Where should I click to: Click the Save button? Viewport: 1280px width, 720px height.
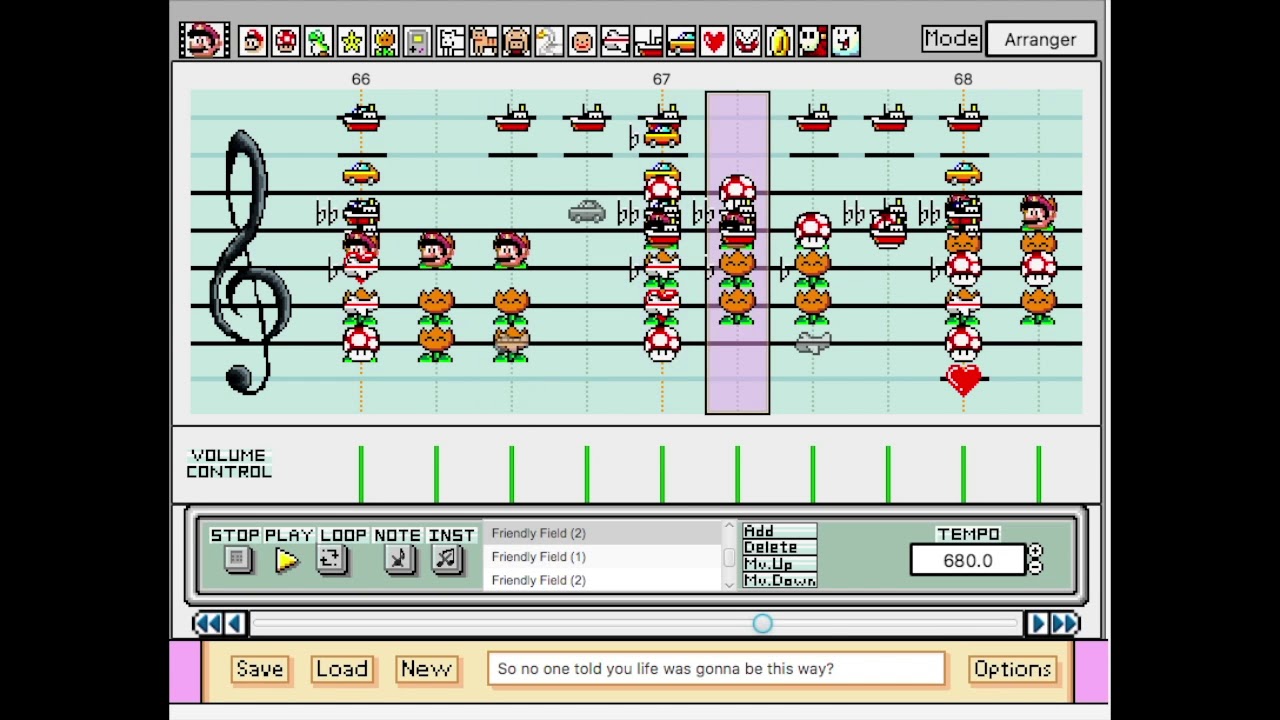(259, 669)
